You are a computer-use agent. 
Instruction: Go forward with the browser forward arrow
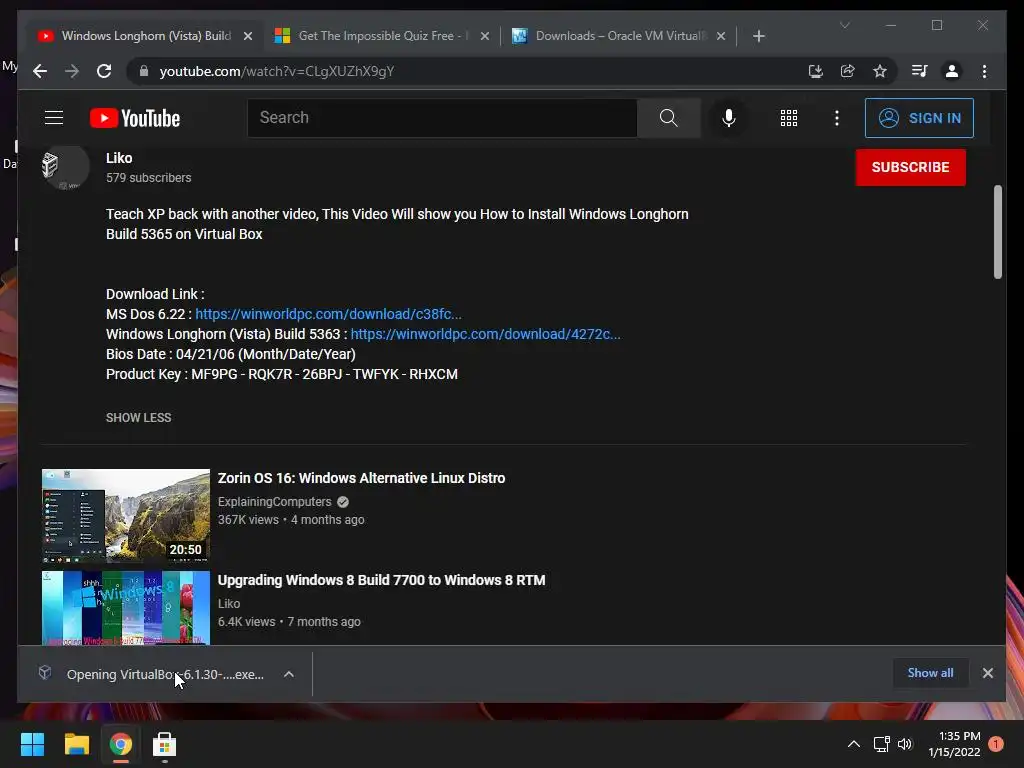[x=72, y=71]
